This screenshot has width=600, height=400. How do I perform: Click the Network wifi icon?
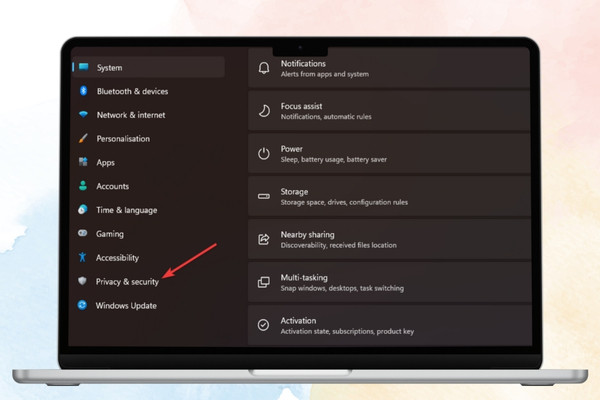tap(83, 114)
